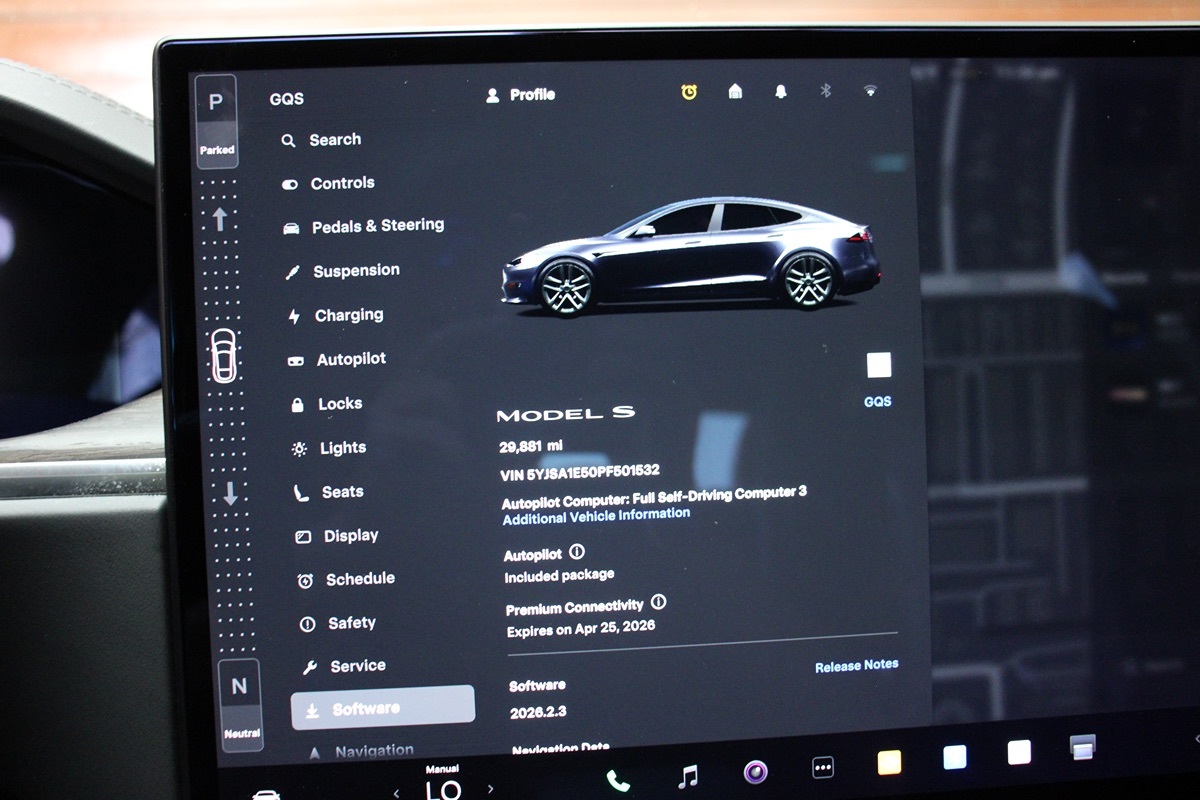Open Suspension settings

[x=342, y=271]
